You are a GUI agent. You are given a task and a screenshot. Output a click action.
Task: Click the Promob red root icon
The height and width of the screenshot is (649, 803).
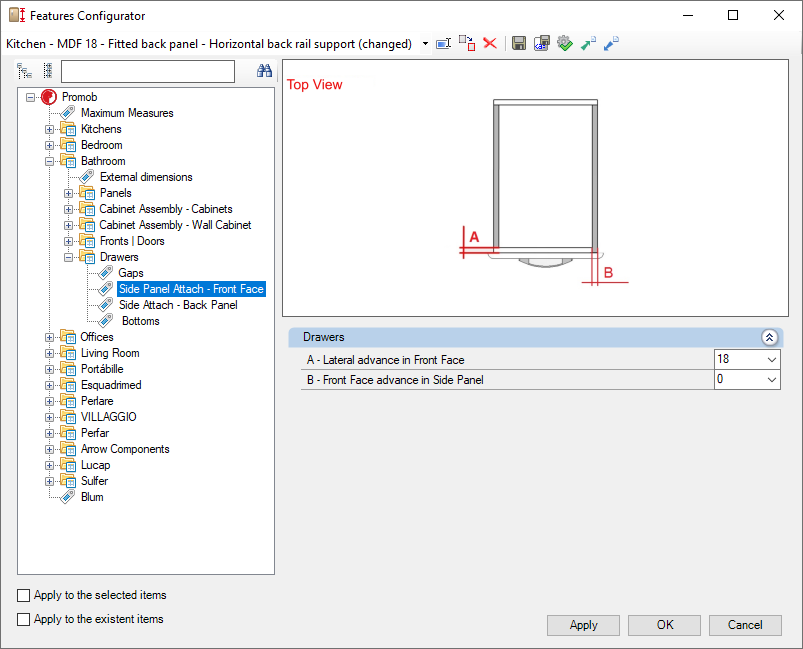click(x=49, y=97)
